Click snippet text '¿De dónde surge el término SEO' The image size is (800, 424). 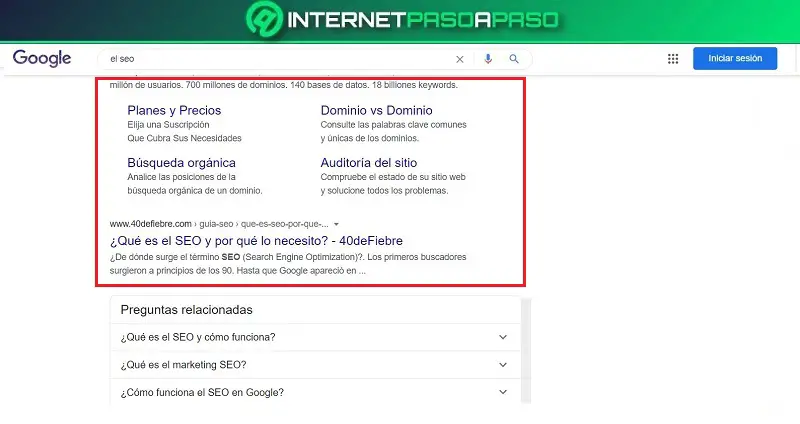coord(174,257)
